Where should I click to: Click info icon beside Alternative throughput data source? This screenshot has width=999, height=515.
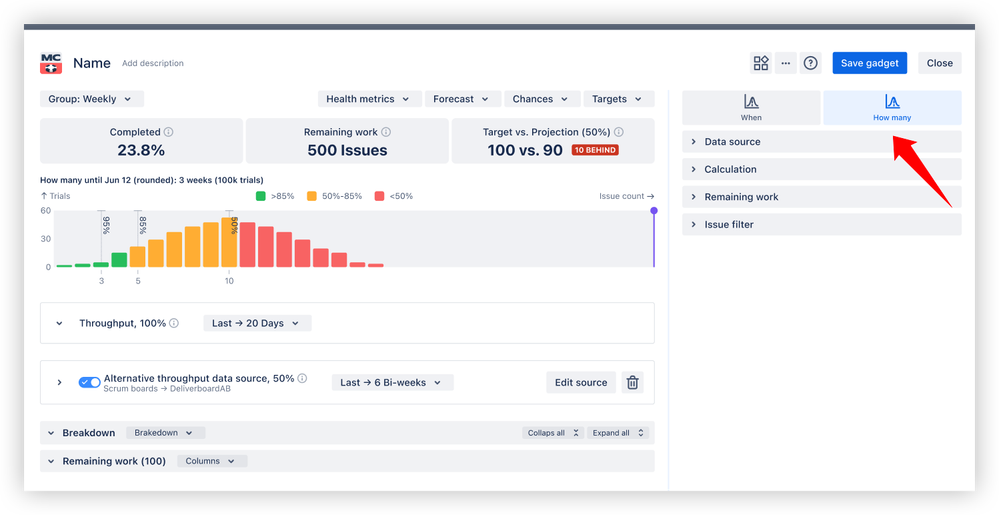(302, 378)
